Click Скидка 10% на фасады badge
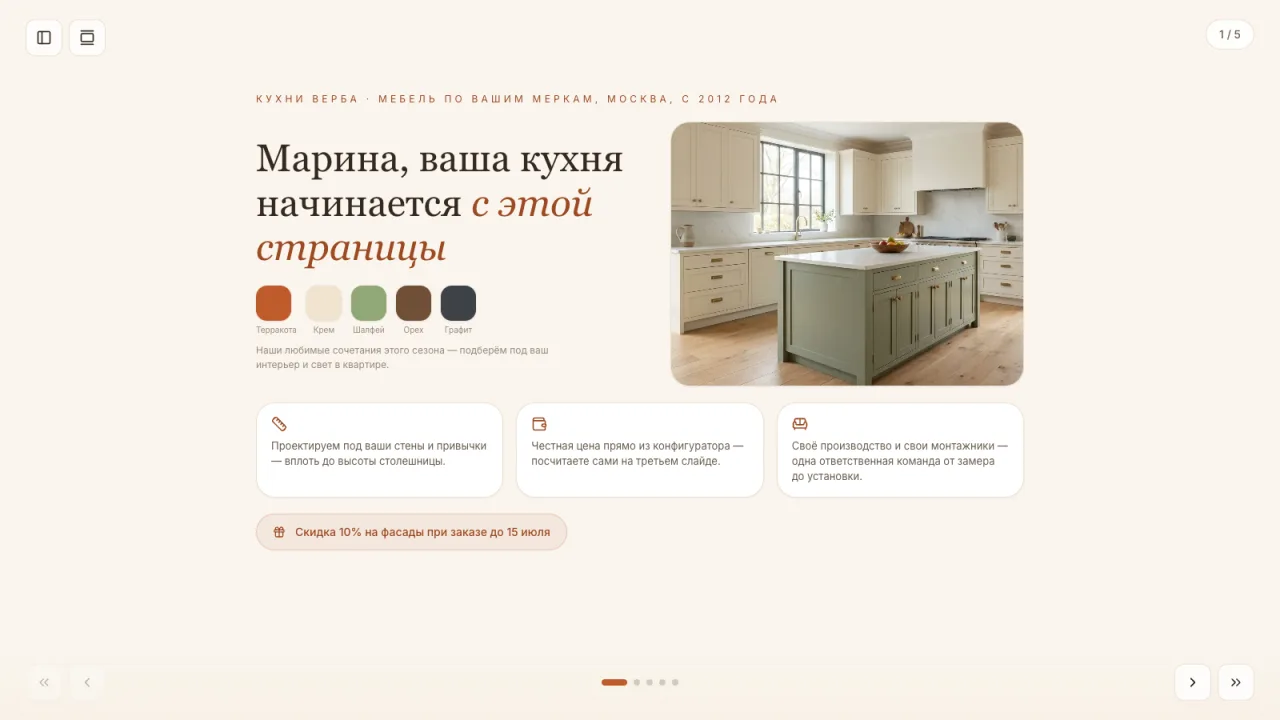This screenshot has width=1280, height=720. point(411,532)
